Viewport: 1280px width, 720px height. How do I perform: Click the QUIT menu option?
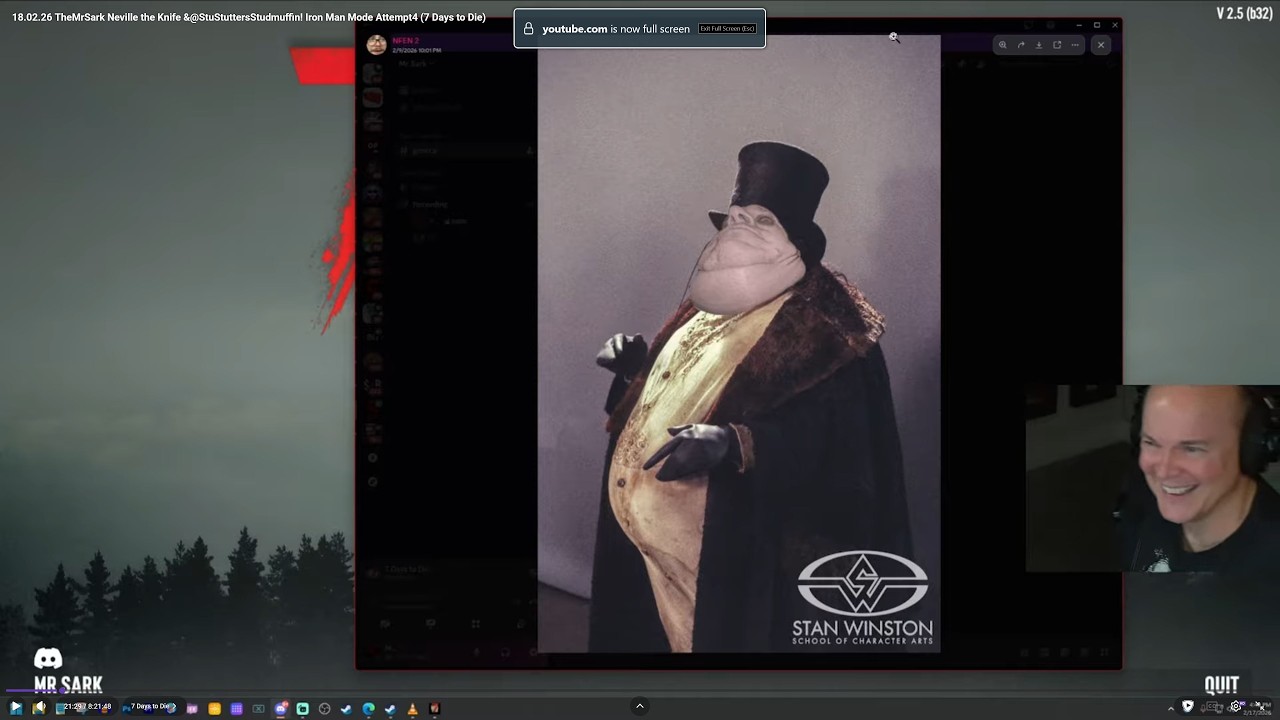point(1221,685)
